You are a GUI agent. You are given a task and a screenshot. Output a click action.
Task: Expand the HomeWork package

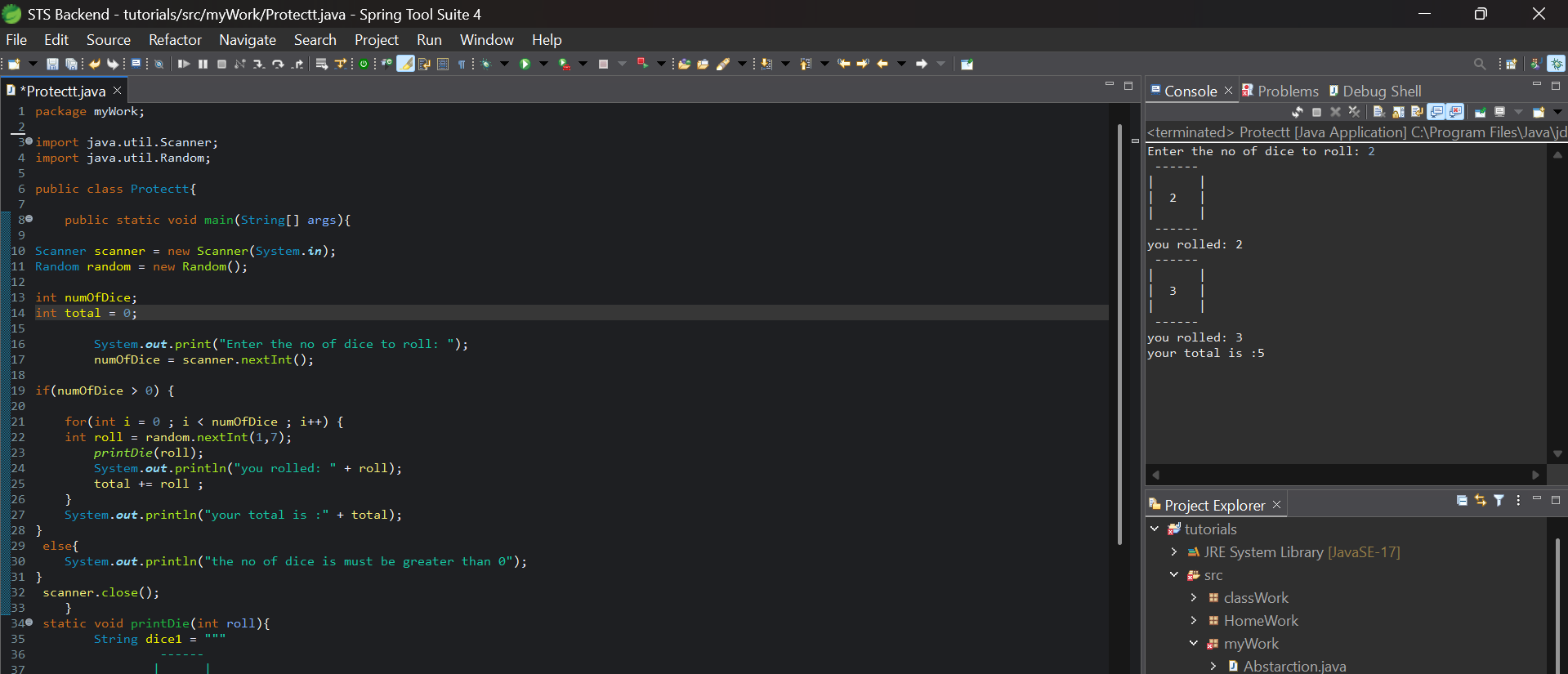coord(1194,620)
